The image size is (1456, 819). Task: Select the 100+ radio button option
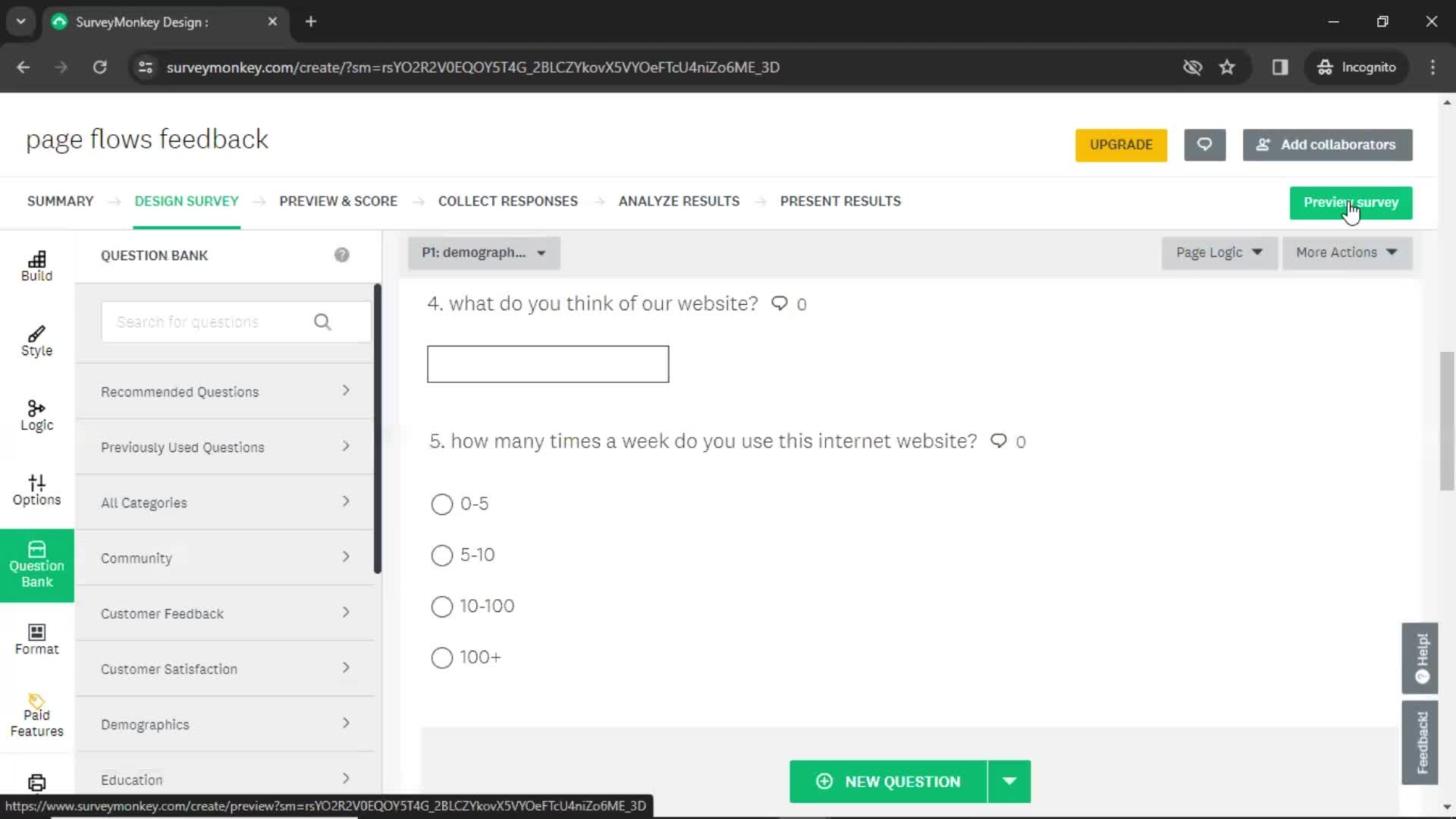[x=441, y=657]
